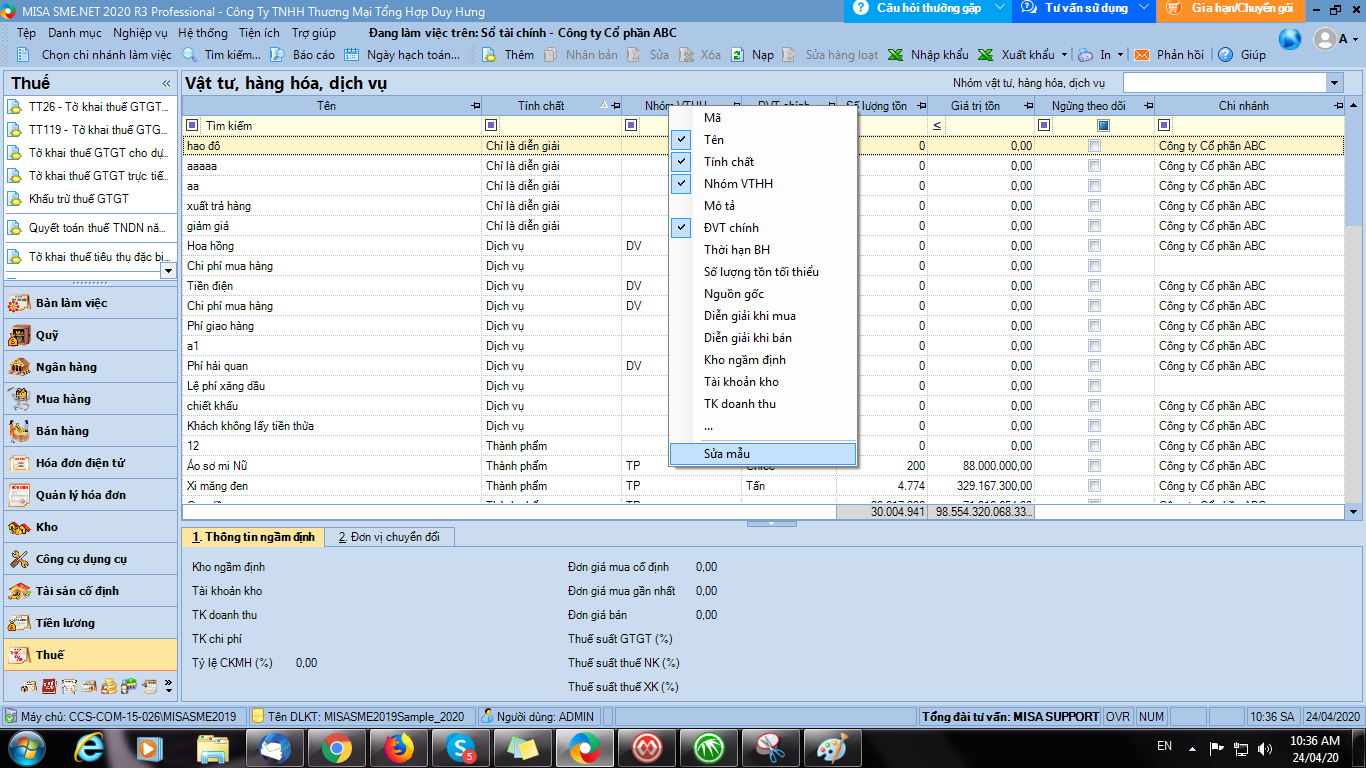The image size is (1366, 768).
Task: Click the In printer icon
Action: pyautogui.click(x=1085, y=55)
